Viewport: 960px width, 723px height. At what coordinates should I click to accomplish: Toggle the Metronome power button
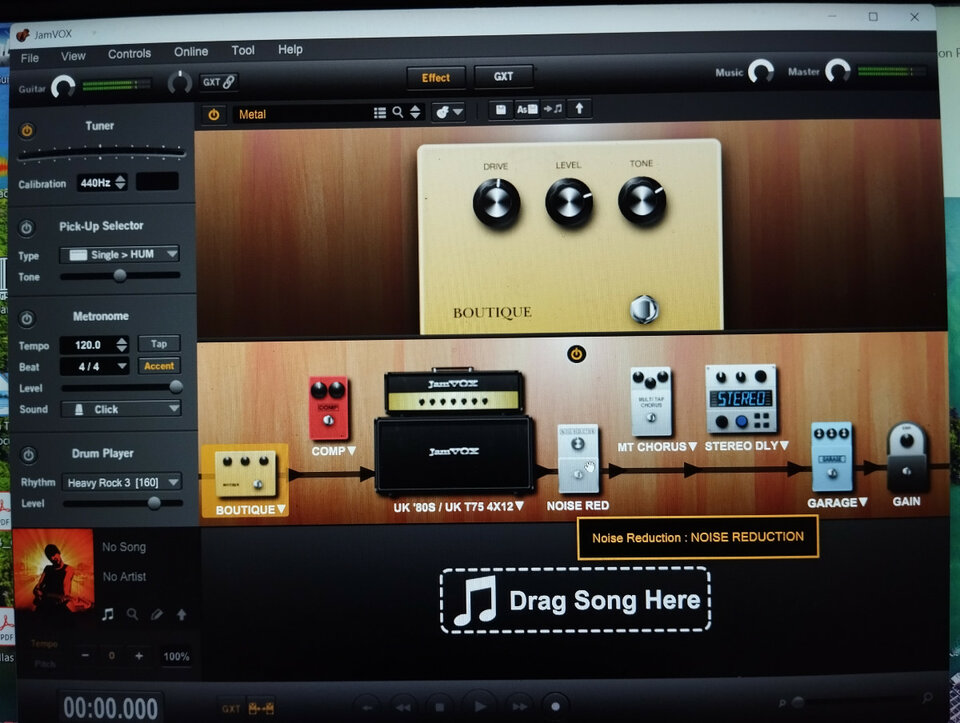pyautogui.click(x=27, y=319)
